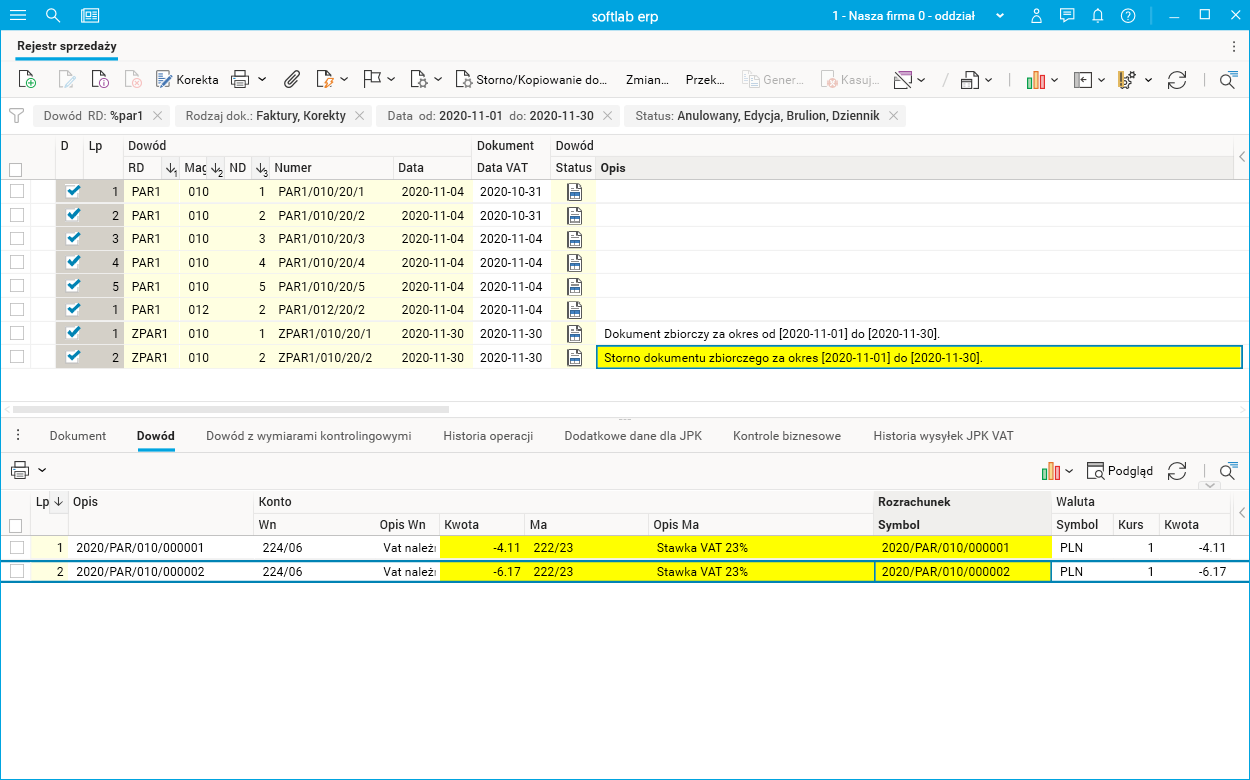The height and width of the screenshot is (780, 1250).
Task: Open the Dodatkowe dane dla JPK tab
Action: point(632,436)
